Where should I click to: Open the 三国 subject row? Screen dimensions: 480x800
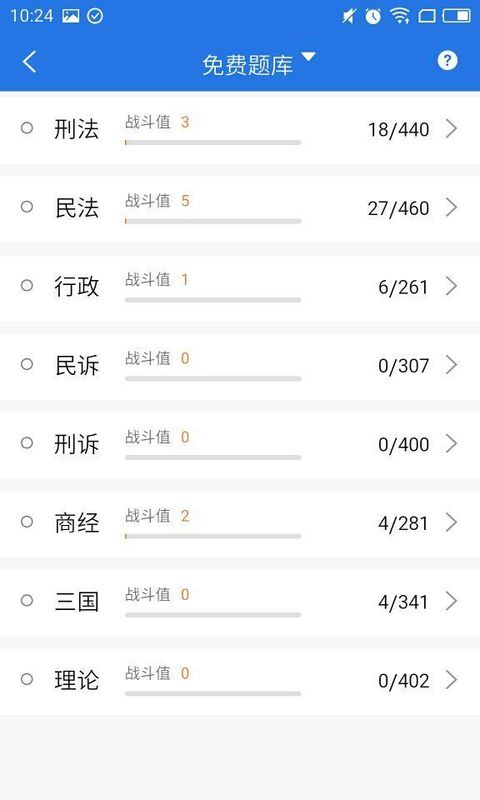coord(240,601)
